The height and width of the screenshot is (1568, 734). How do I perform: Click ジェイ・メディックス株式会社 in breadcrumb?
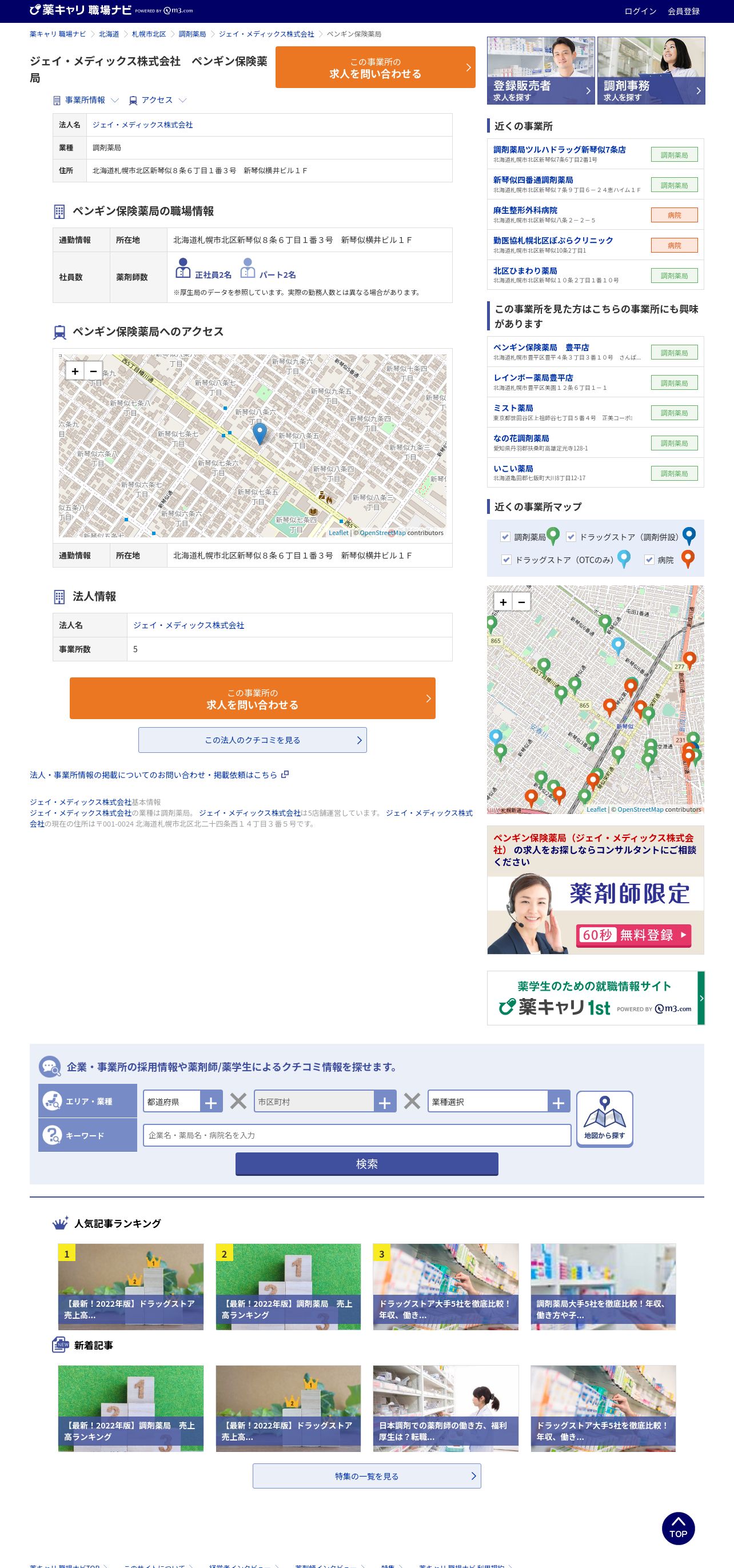(x=266, y=34)
